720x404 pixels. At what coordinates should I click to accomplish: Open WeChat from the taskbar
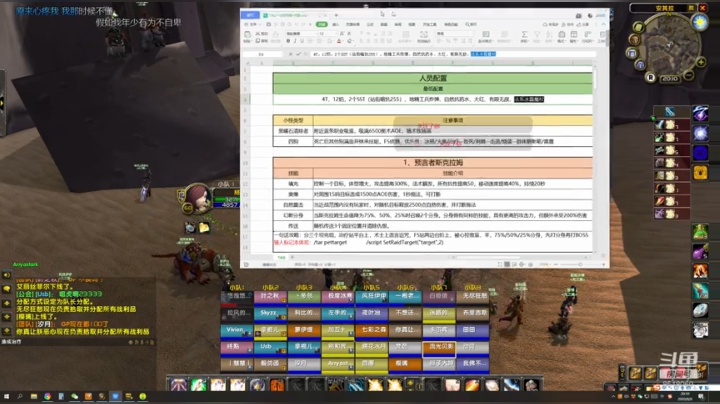pos(74,396)
